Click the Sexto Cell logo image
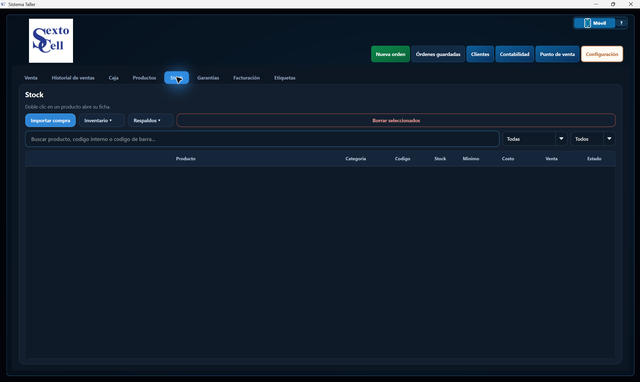 click(51, 41)
